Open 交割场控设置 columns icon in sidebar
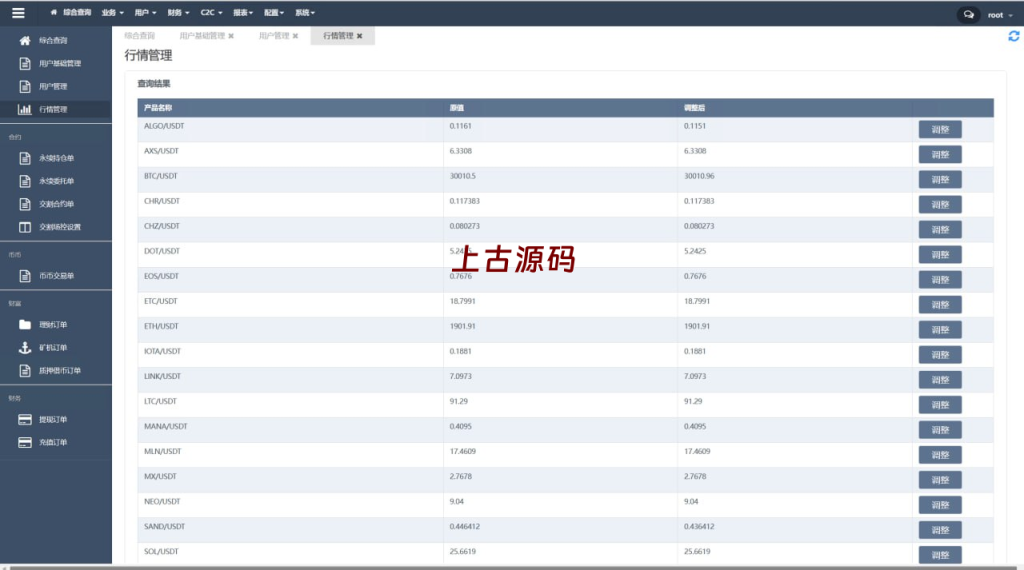This screenshot has width=1024, height=570. [x=25, y=227]
